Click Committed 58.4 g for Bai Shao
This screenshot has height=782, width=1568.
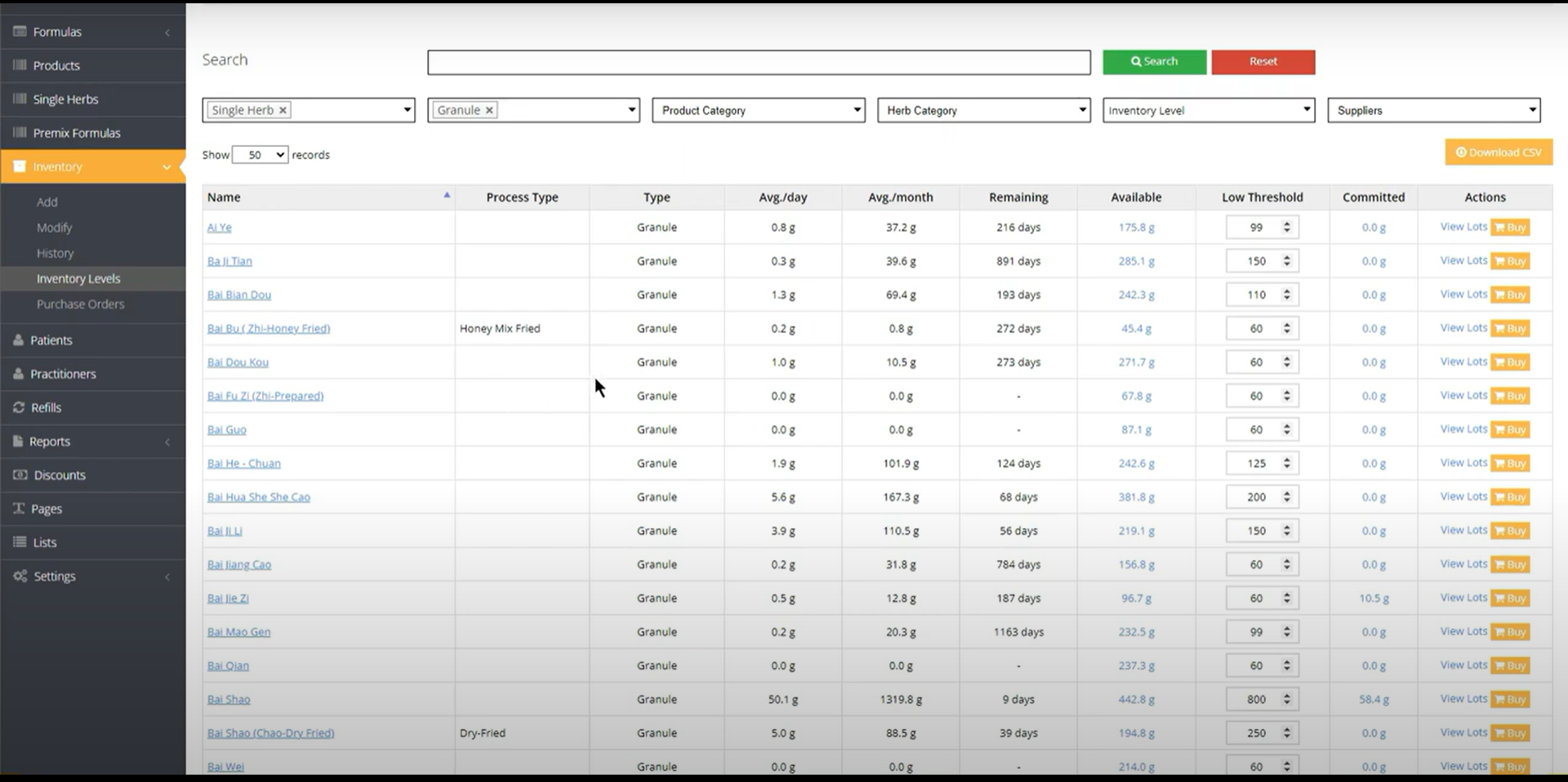[x=1374, y=700]
